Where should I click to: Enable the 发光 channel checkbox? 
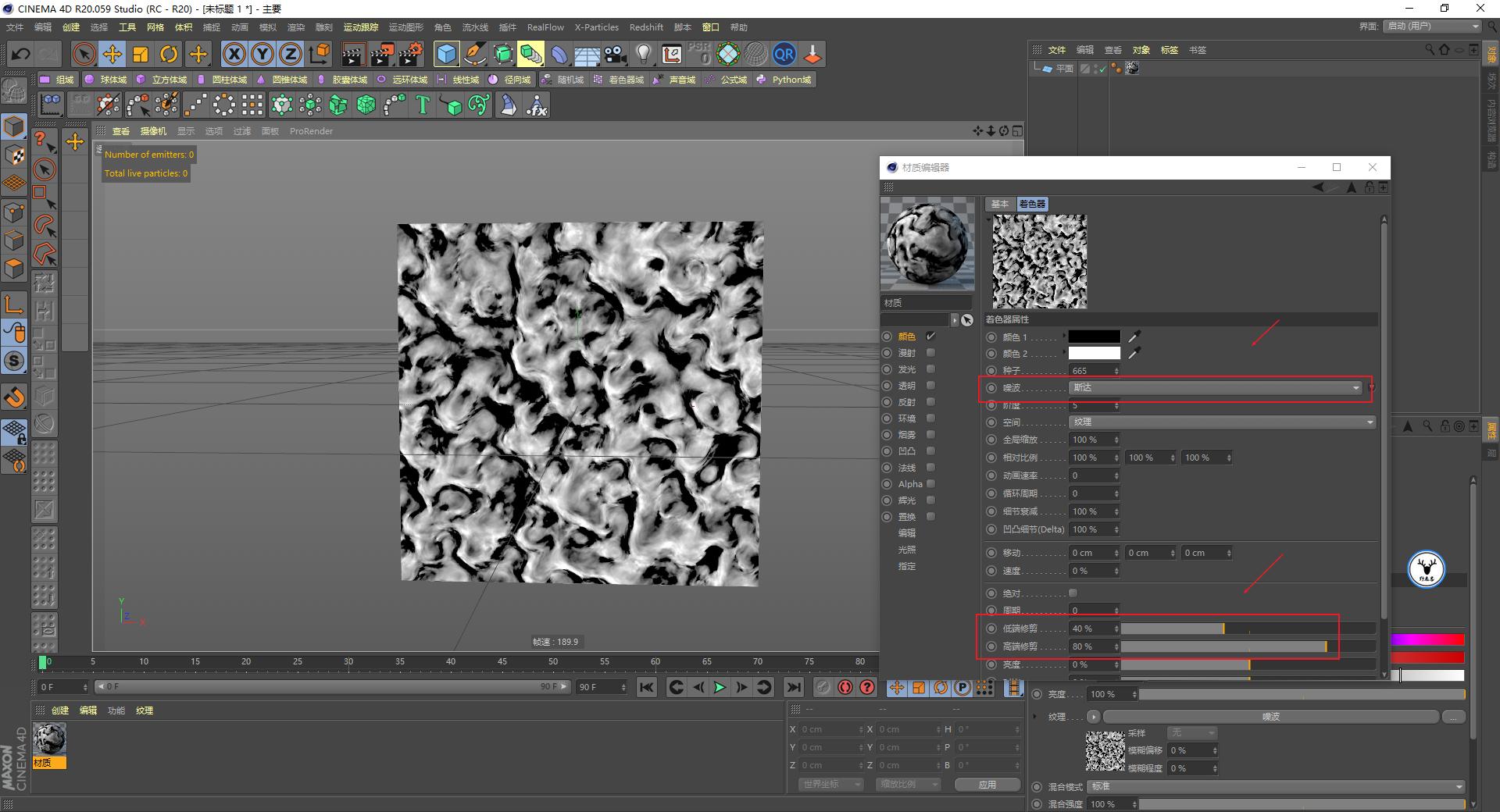click(930, 369)
